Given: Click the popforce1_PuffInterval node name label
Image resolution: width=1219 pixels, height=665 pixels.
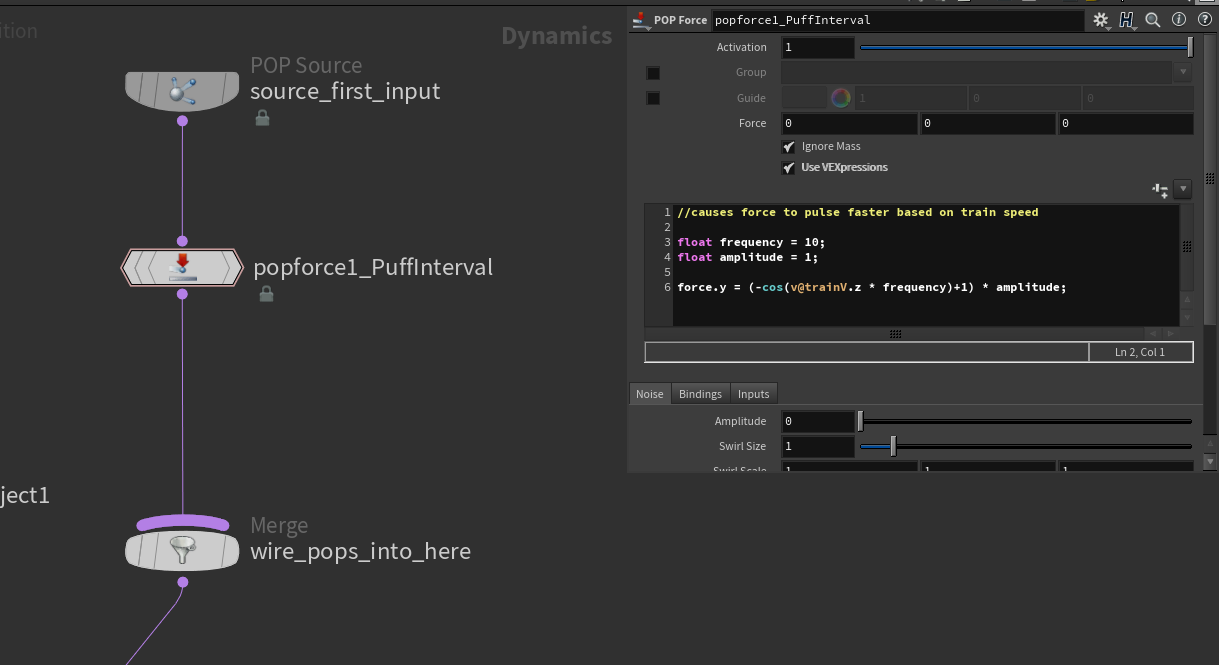Looking at the screenshot, I should click(x=373, y=267).
